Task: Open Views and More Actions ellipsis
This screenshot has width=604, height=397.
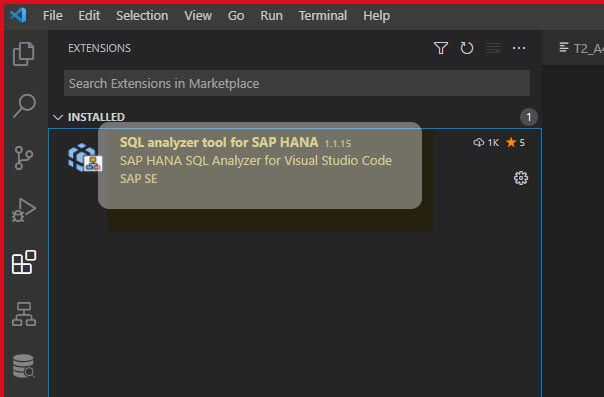Action: click(x=519, y=48)
